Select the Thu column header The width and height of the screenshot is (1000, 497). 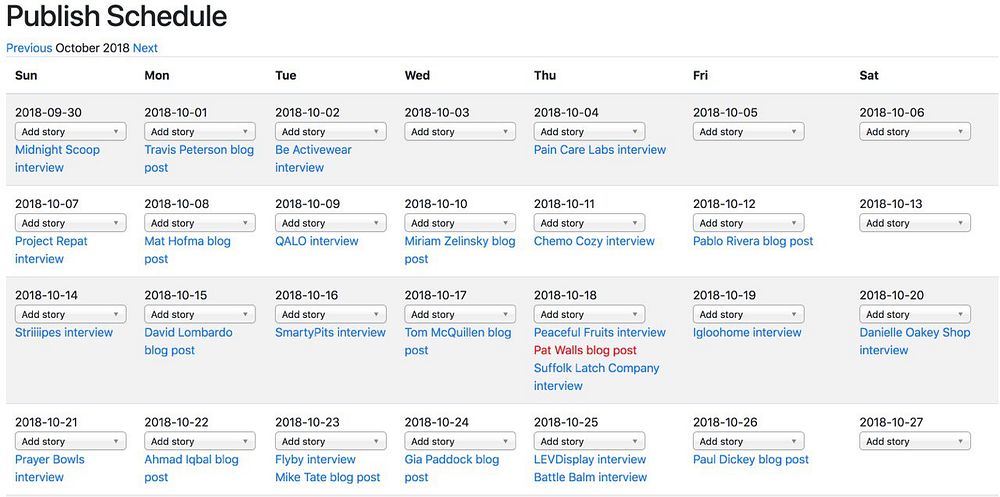tap(545, 75)
